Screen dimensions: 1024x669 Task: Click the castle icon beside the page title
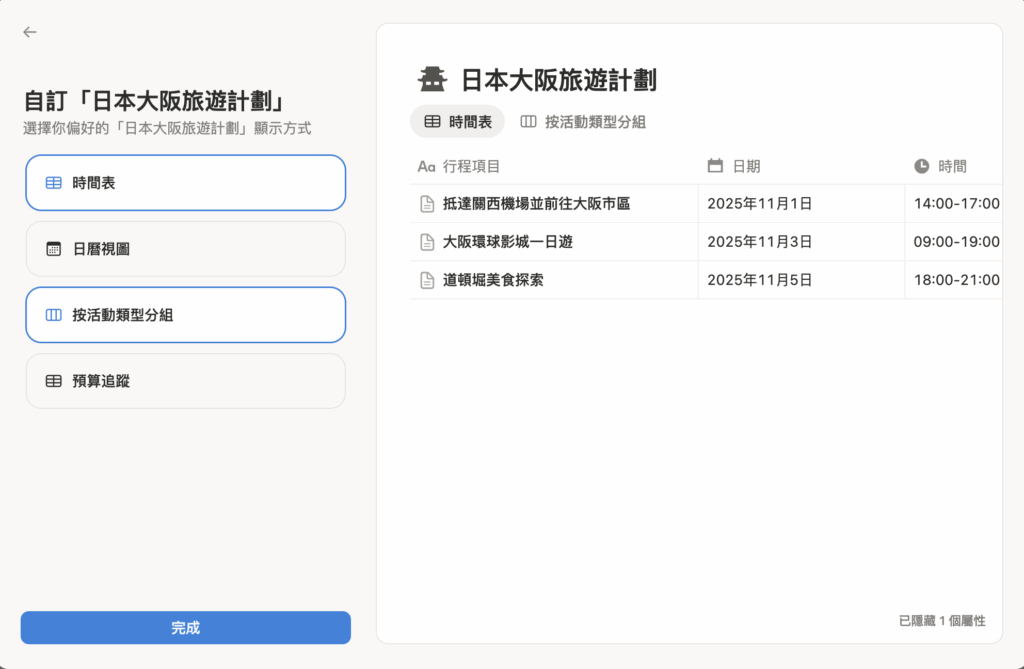[432, 80]
